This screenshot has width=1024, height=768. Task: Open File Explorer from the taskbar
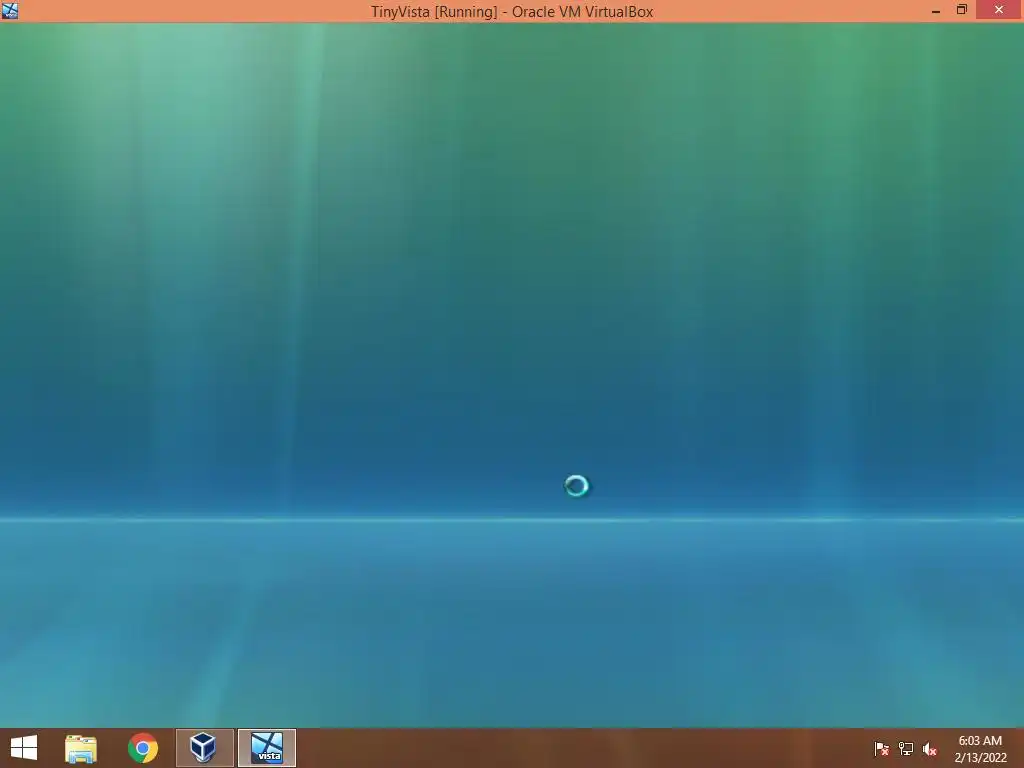(x=81, y=748)
